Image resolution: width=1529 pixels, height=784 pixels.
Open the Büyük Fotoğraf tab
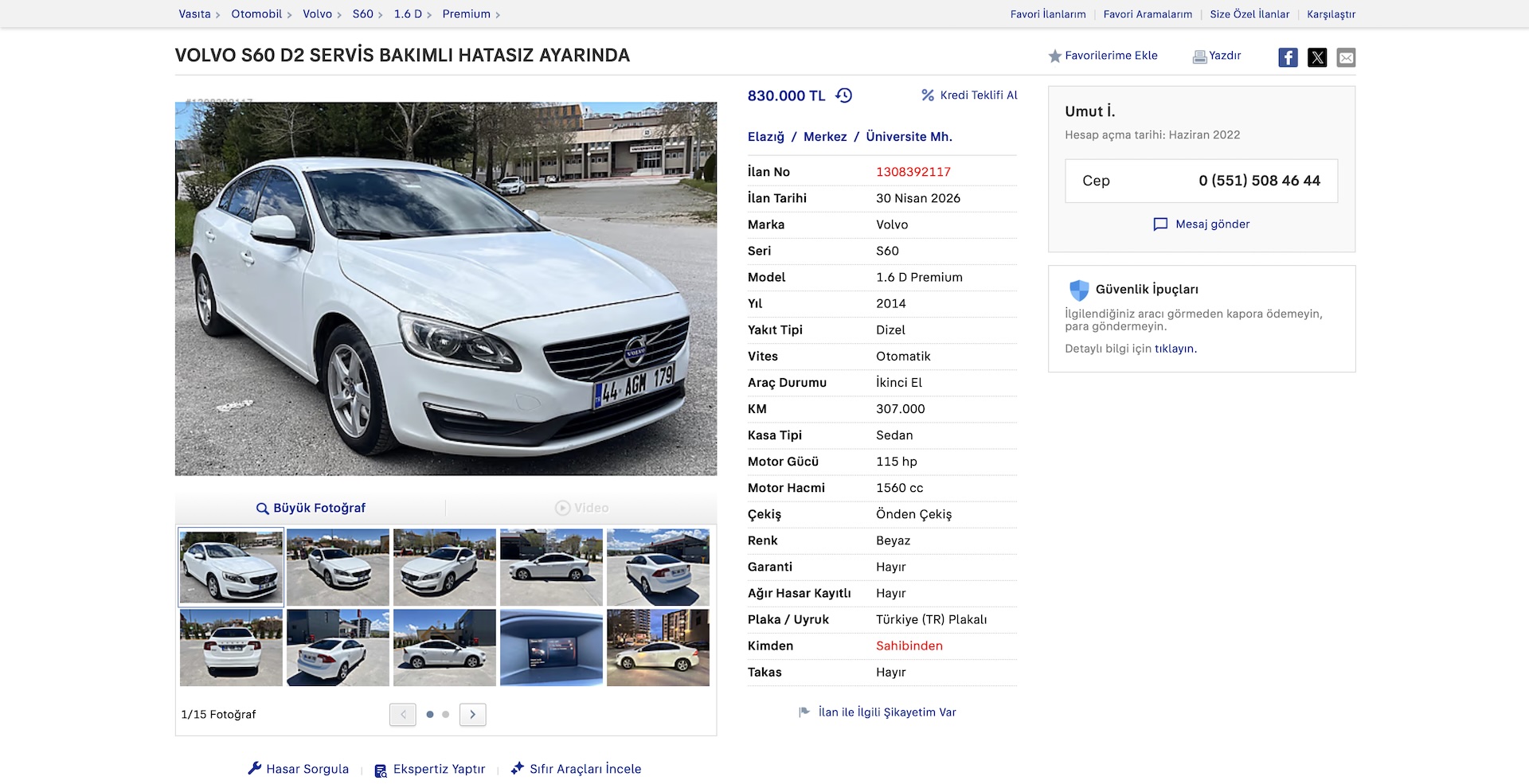click(x=311, y=508)
